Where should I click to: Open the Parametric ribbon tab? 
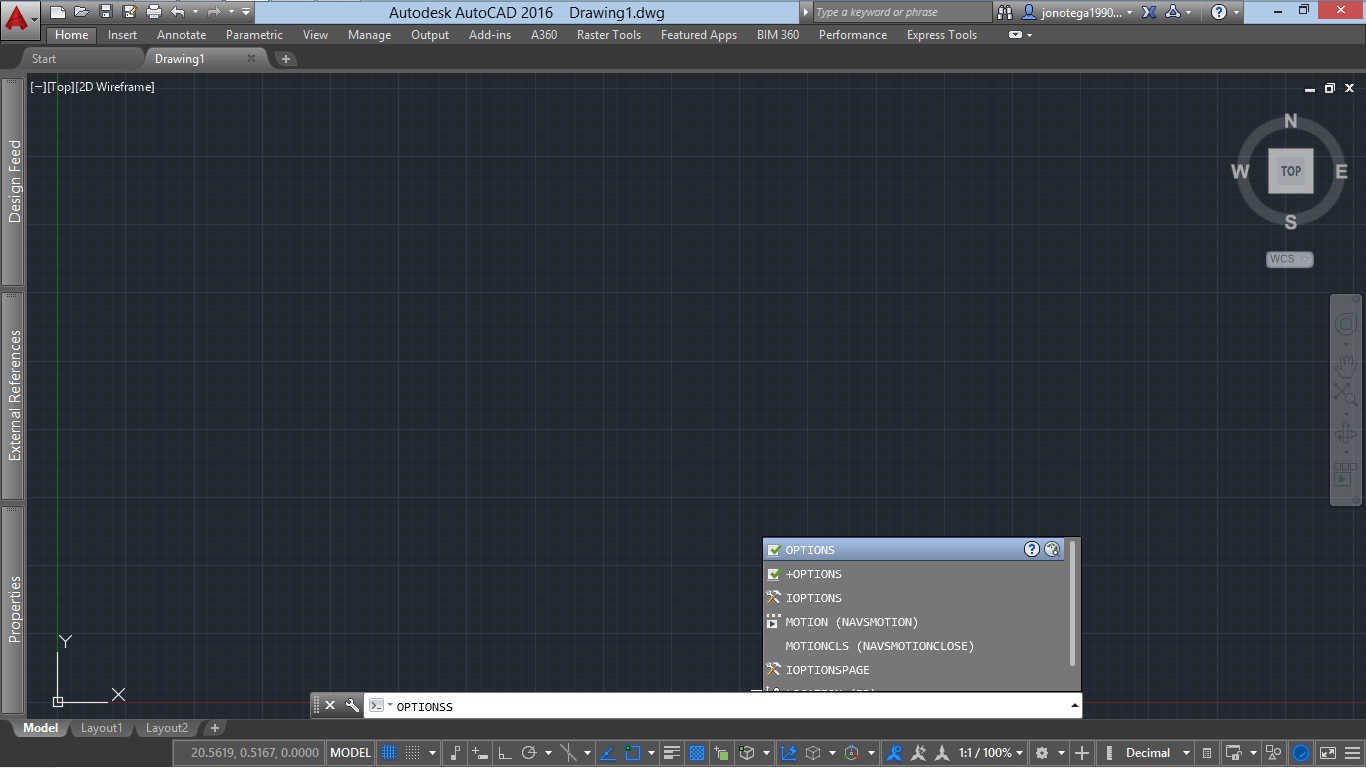(254, 35)
